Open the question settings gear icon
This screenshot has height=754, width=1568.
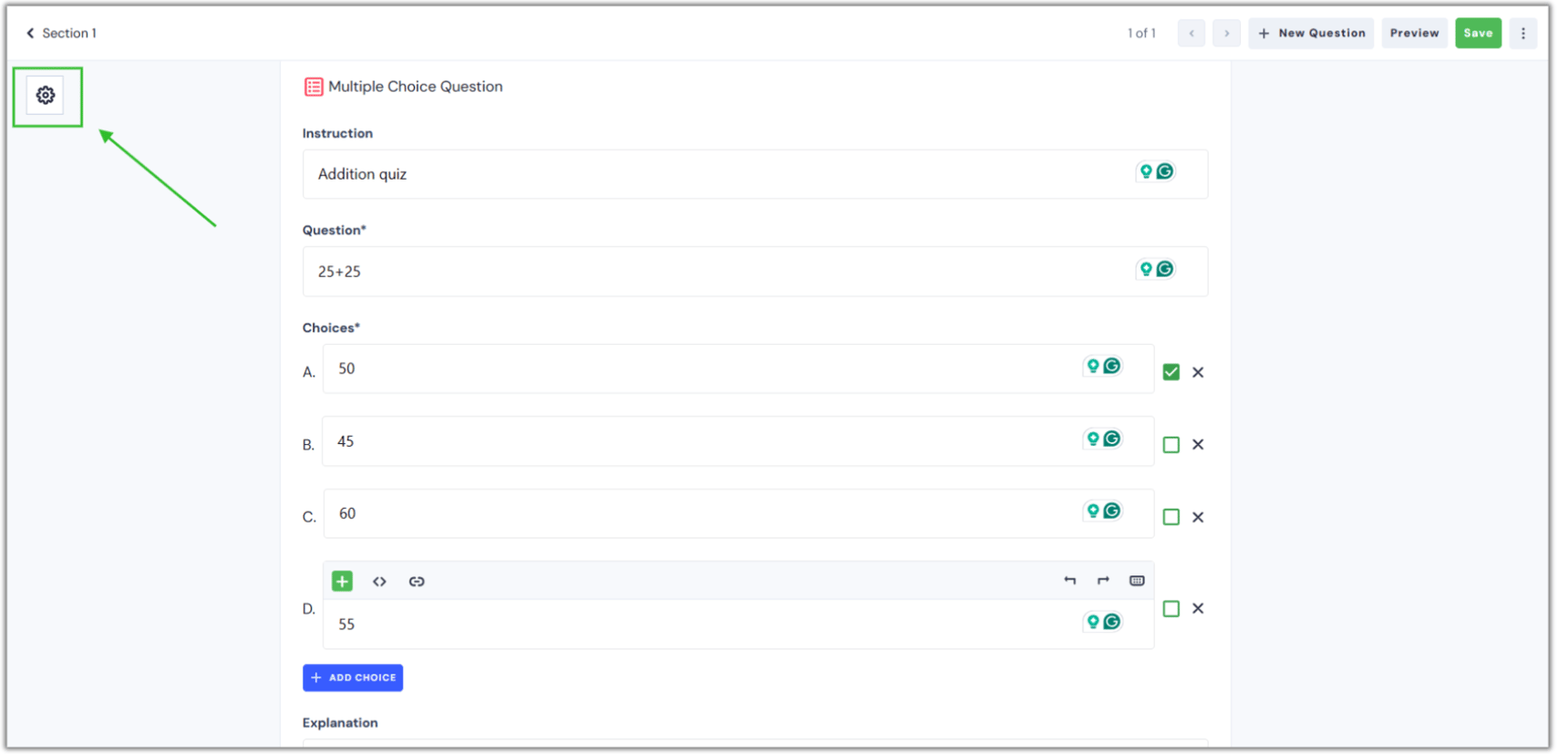tap(46, 96)
